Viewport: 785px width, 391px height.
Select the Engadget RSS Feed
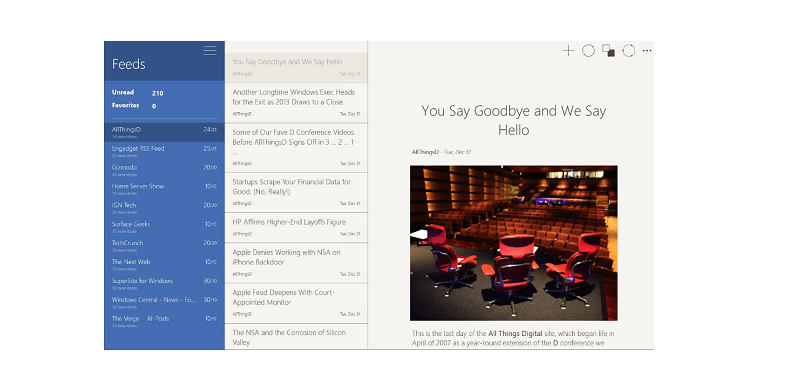(164, 151)
